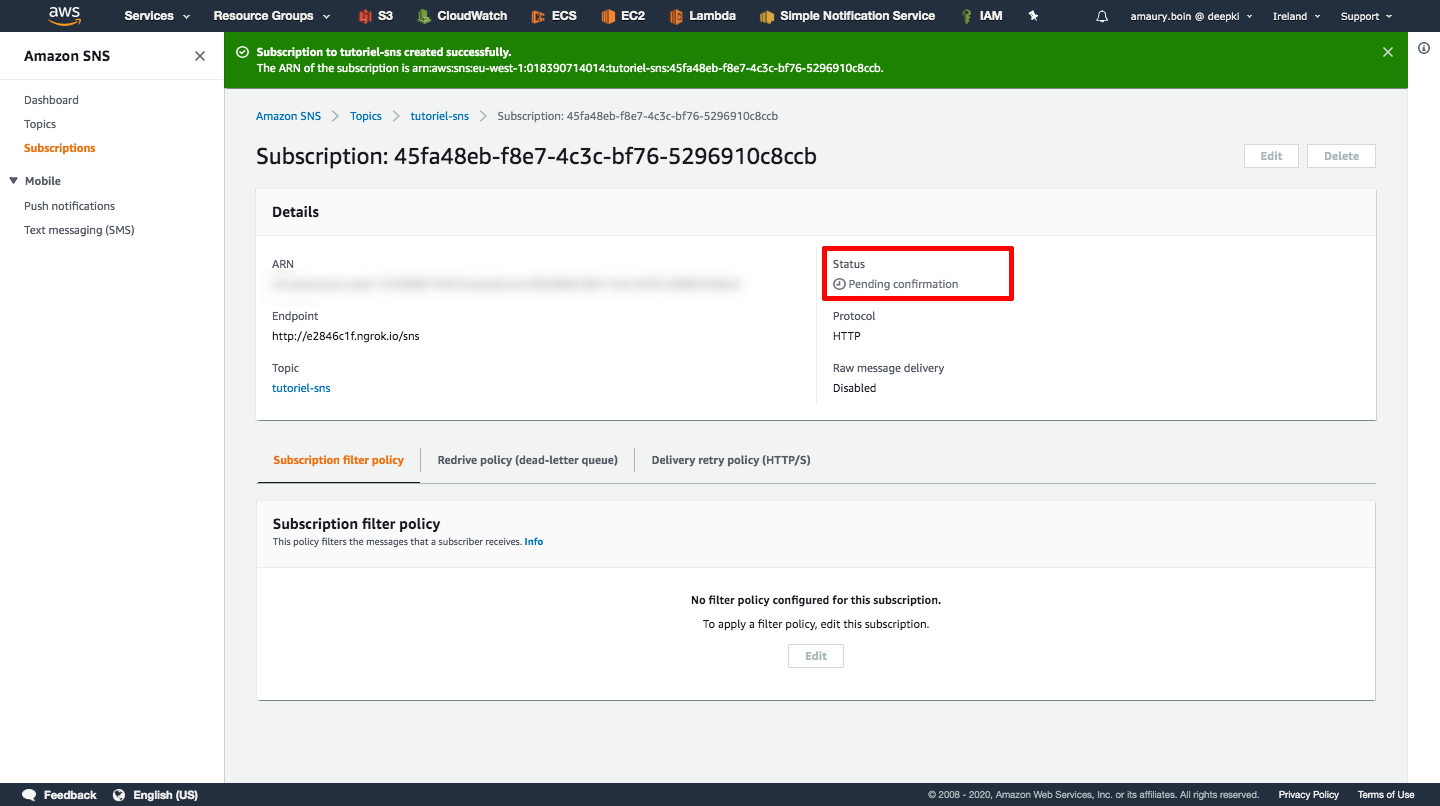This screenshot has width=1440, height=806.
Task: Click the Edit button beside the subscription title
Action: (1271, 156)
